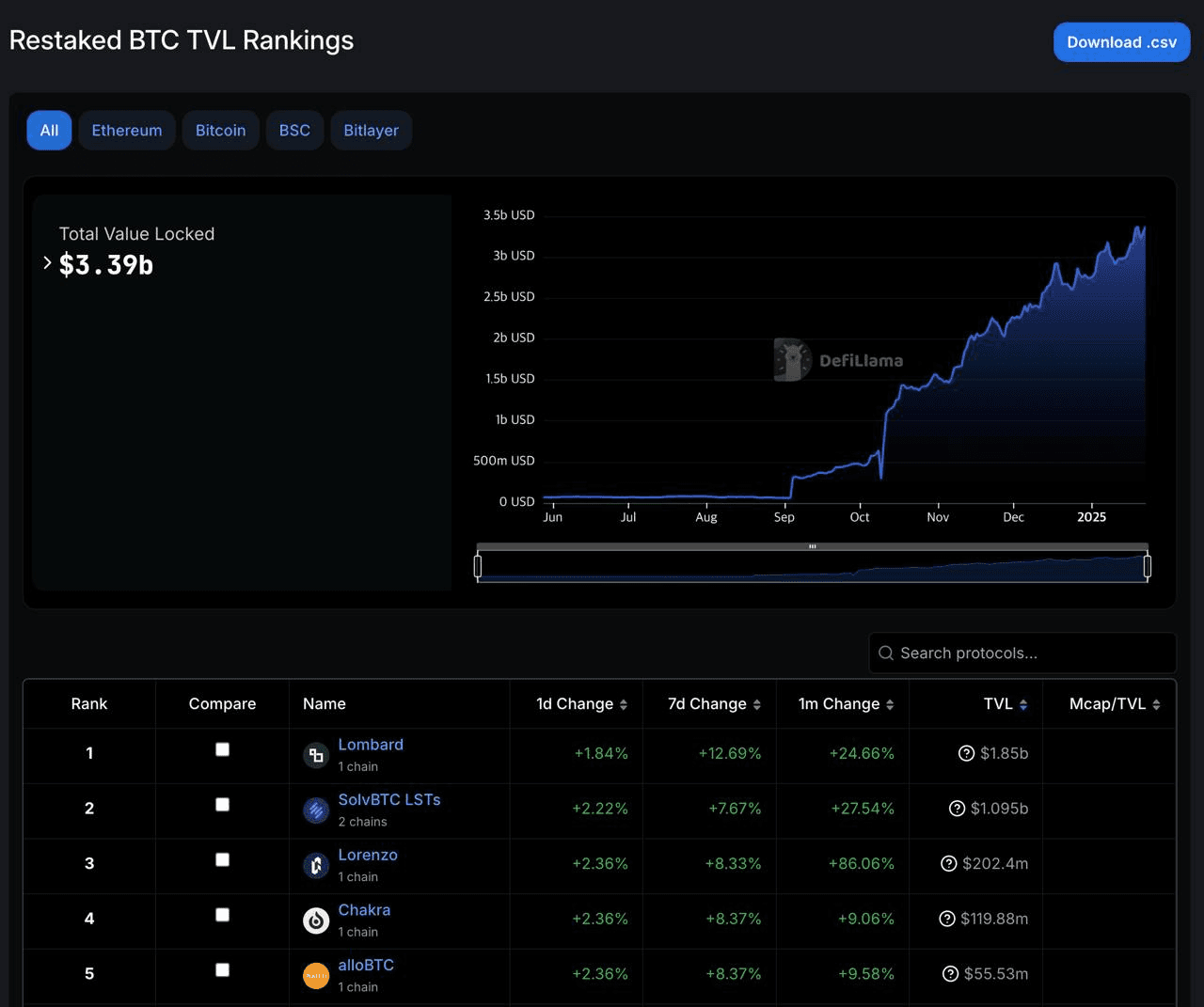Click the $3.39b total value text
This screenshot has width=1204, height=1007.
106,265
